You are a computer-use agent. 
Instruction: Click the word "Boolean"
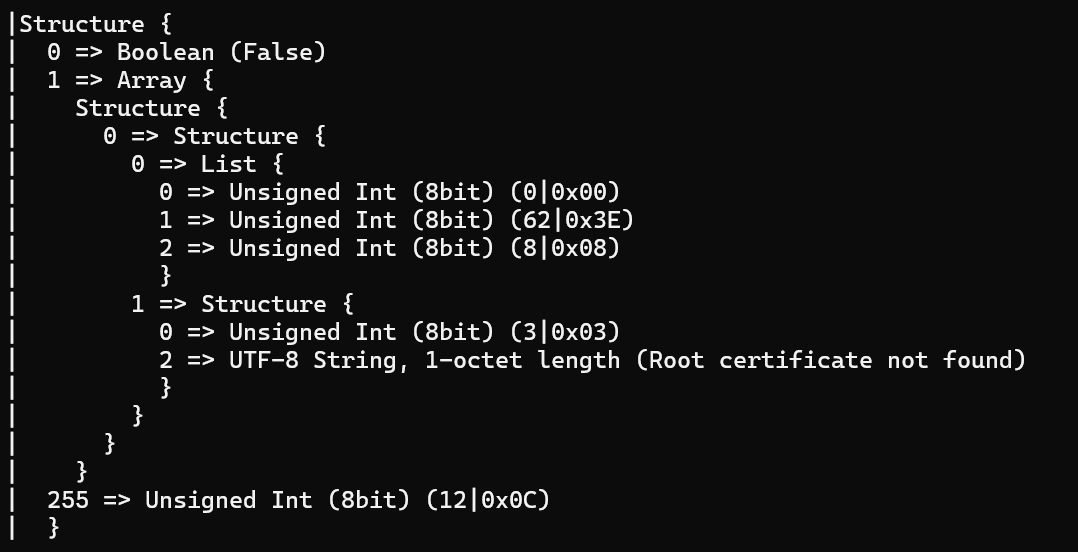tap(165, 52)
